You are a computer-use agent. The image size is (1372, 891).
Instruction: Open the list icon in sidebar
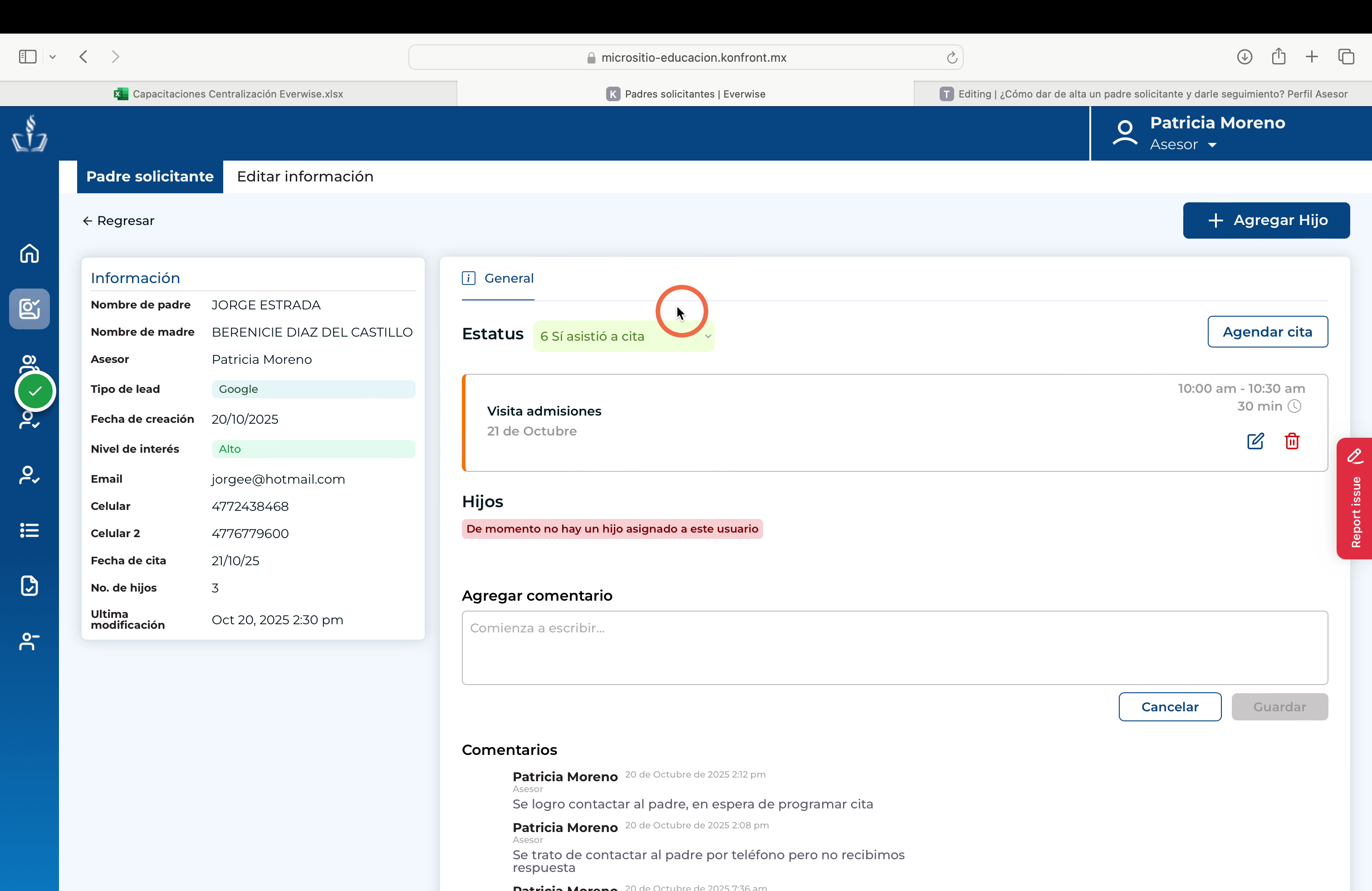[x=29, y=530]
